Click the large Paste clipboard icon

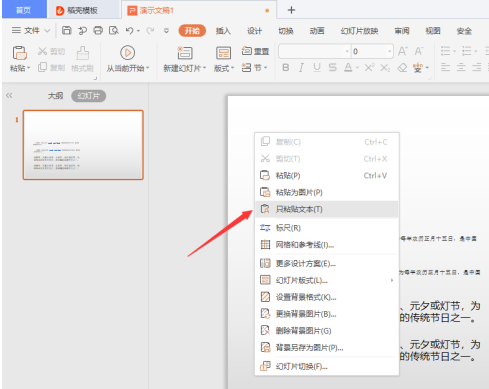click(19, 53)
